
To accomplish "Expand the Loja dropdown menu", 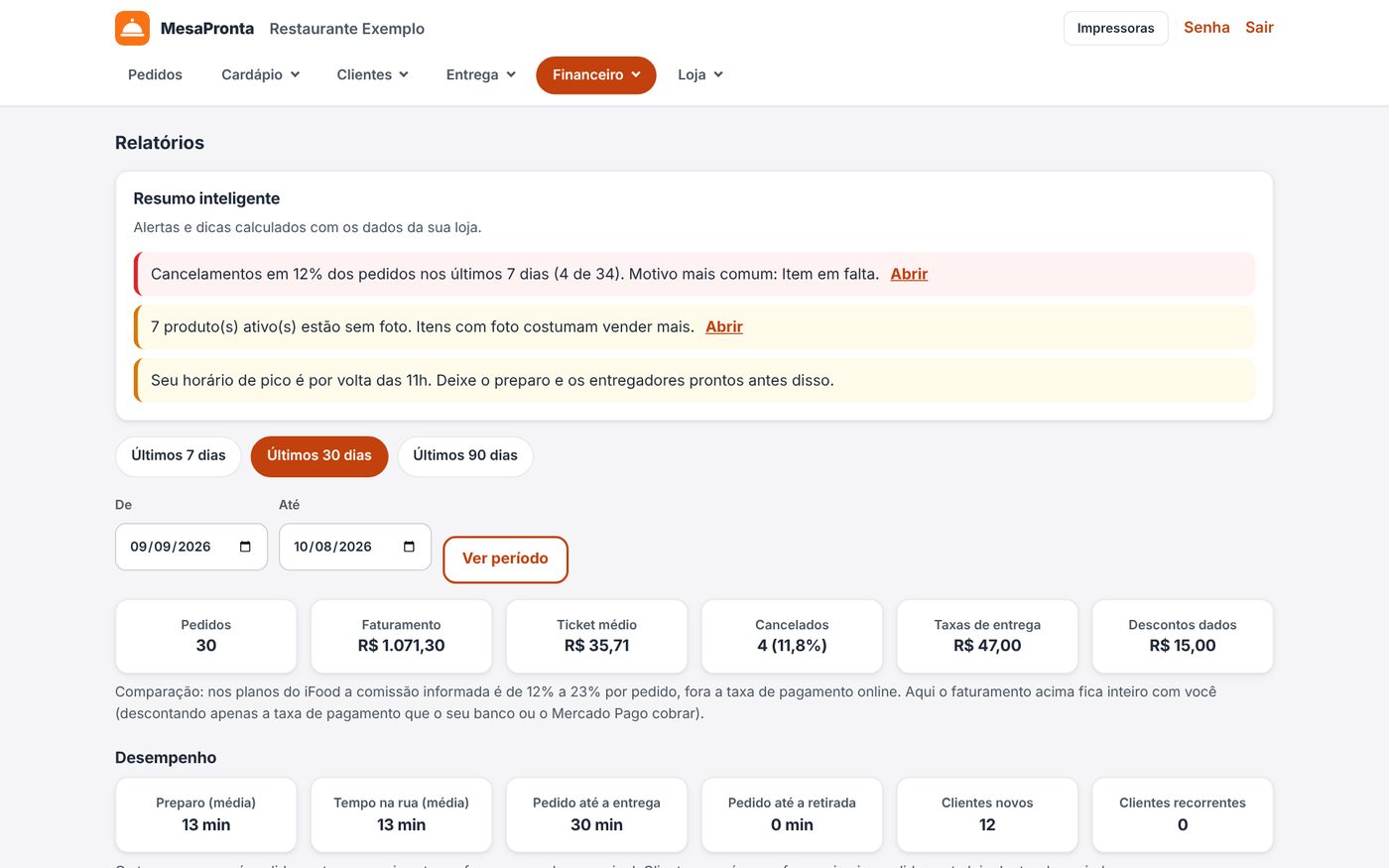I will point(700,74).
